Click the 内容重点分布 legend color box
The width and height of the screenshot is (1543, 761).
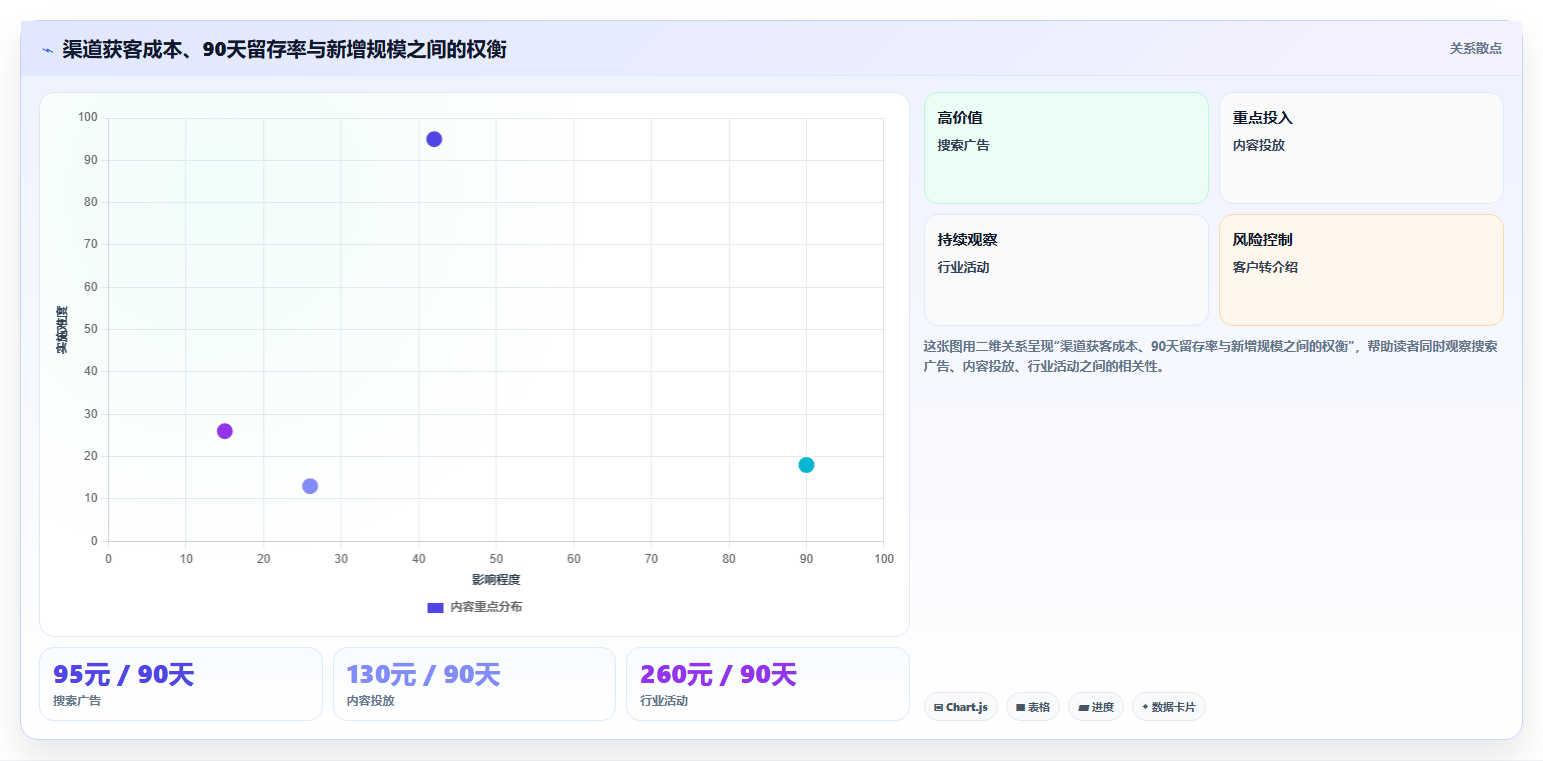(x=435, y=607)
